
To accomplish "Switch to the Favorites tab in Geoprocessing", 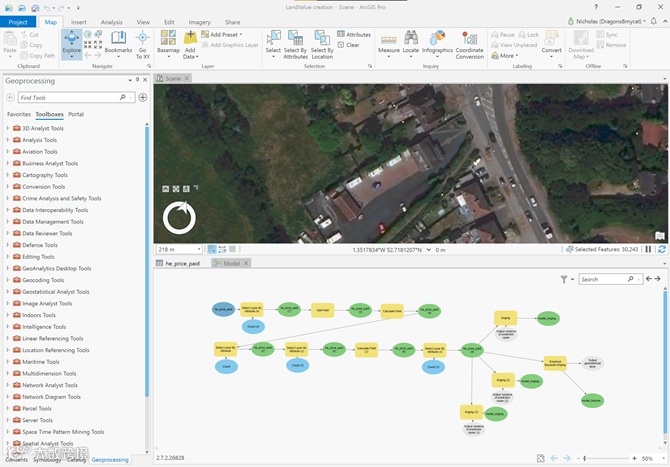I will (19, 115).
